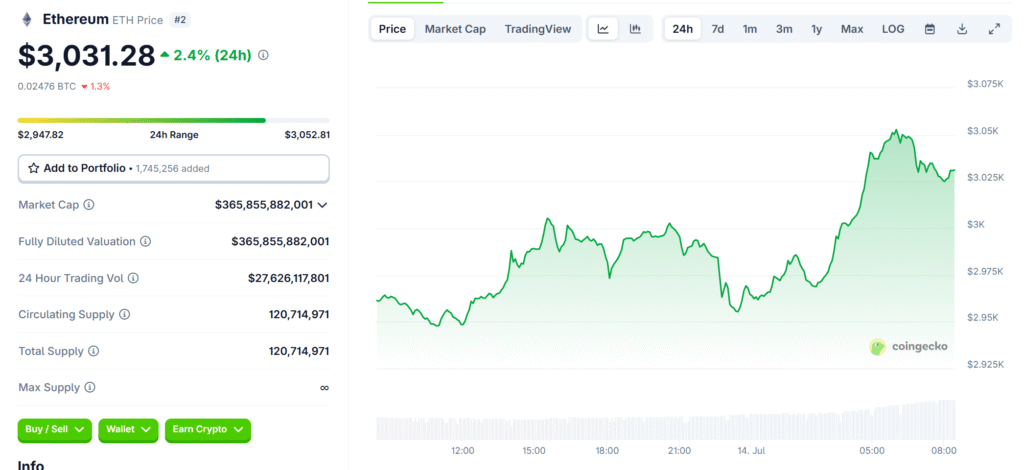Click the Ethereum diamond logo icon
Screen dimensions: 1024x470
pyautogui.click(x=27, y=20)
